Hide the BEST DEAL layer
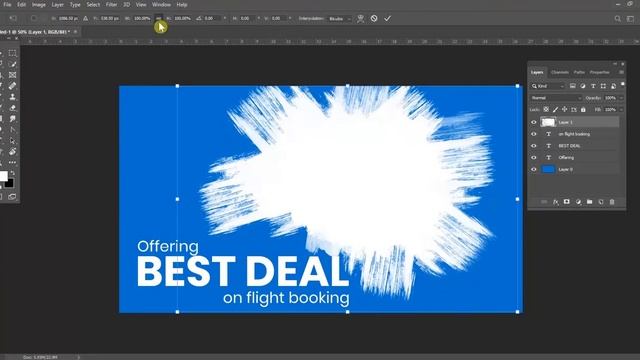This screenshot has width=640, height=360. (533, 146)
